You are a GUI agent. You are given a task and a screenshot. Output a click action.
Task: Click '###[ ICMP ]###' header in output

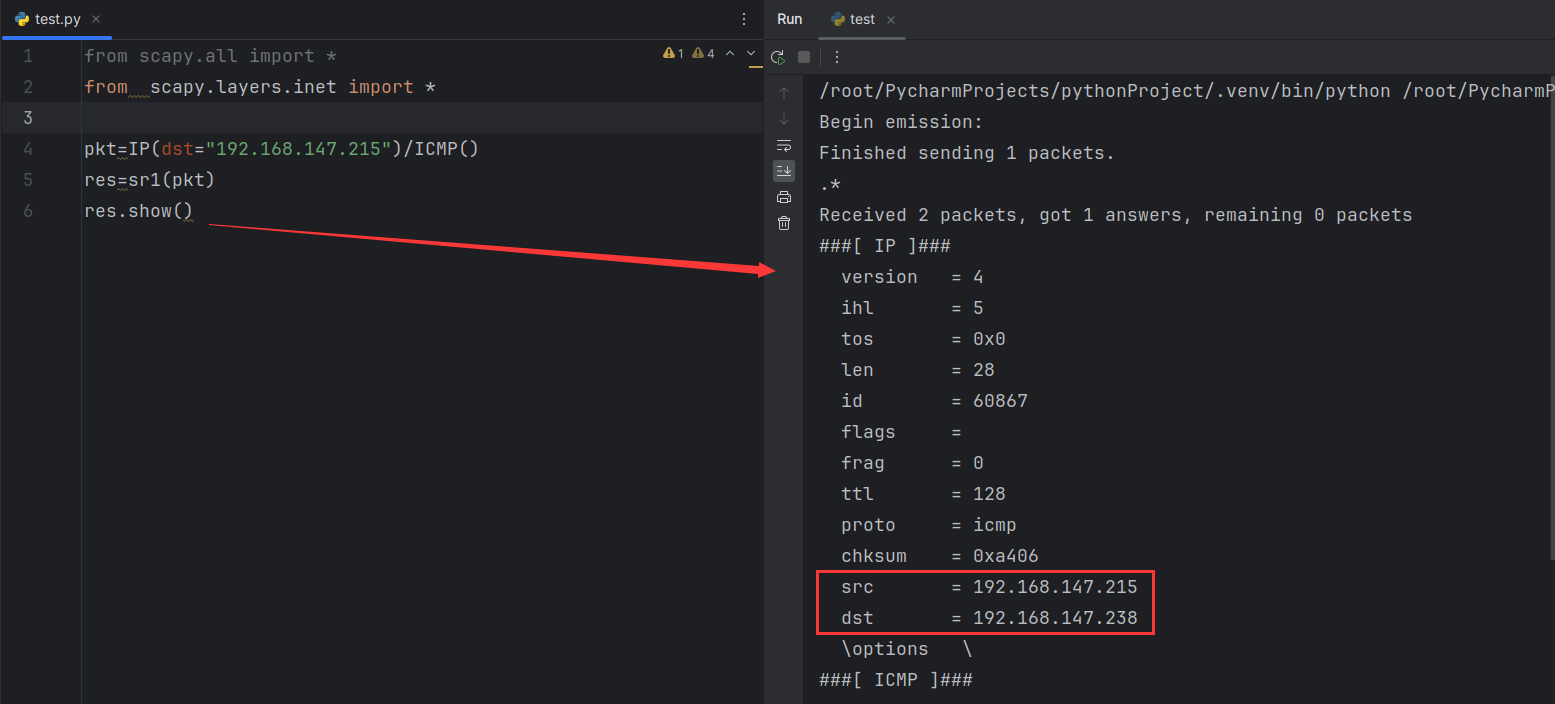click(x=895, y=680)
